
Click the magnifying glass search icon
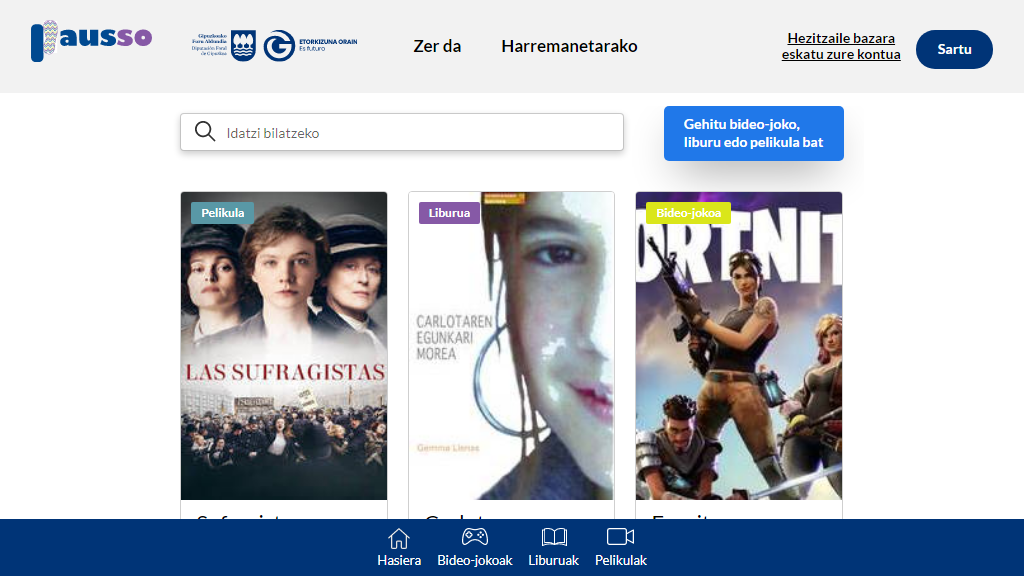coord(205,131)
